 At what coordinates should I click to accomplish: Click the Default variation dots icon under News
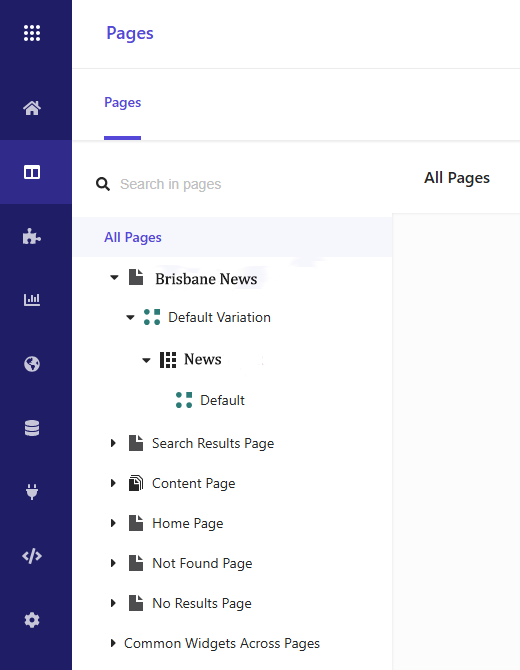point(184,400)
